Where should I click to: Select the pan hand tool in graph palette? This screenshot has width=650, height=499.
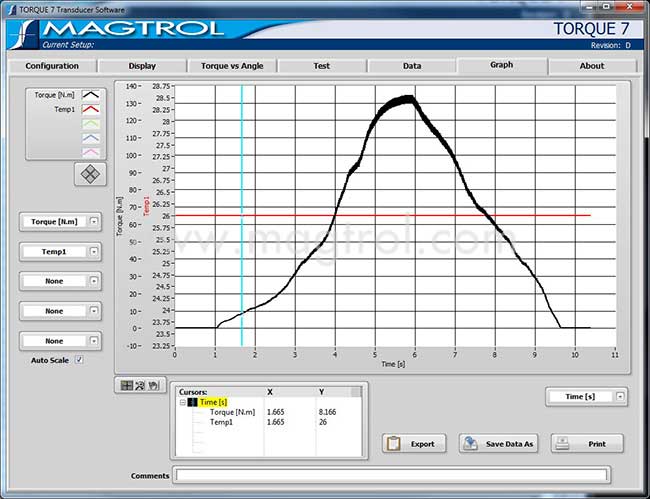[x=153, y=385]
